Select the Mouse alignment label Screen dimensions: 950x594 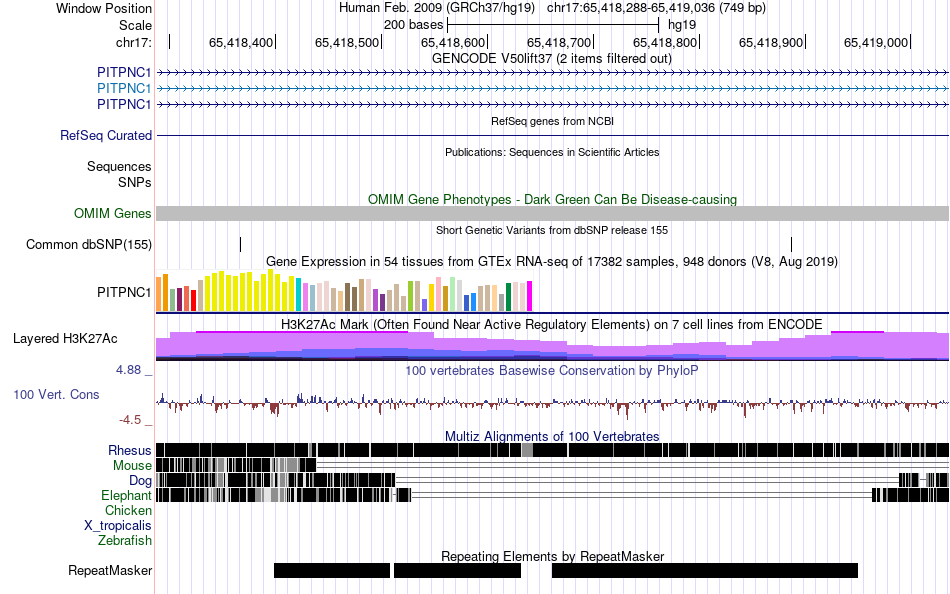point(132,466)
